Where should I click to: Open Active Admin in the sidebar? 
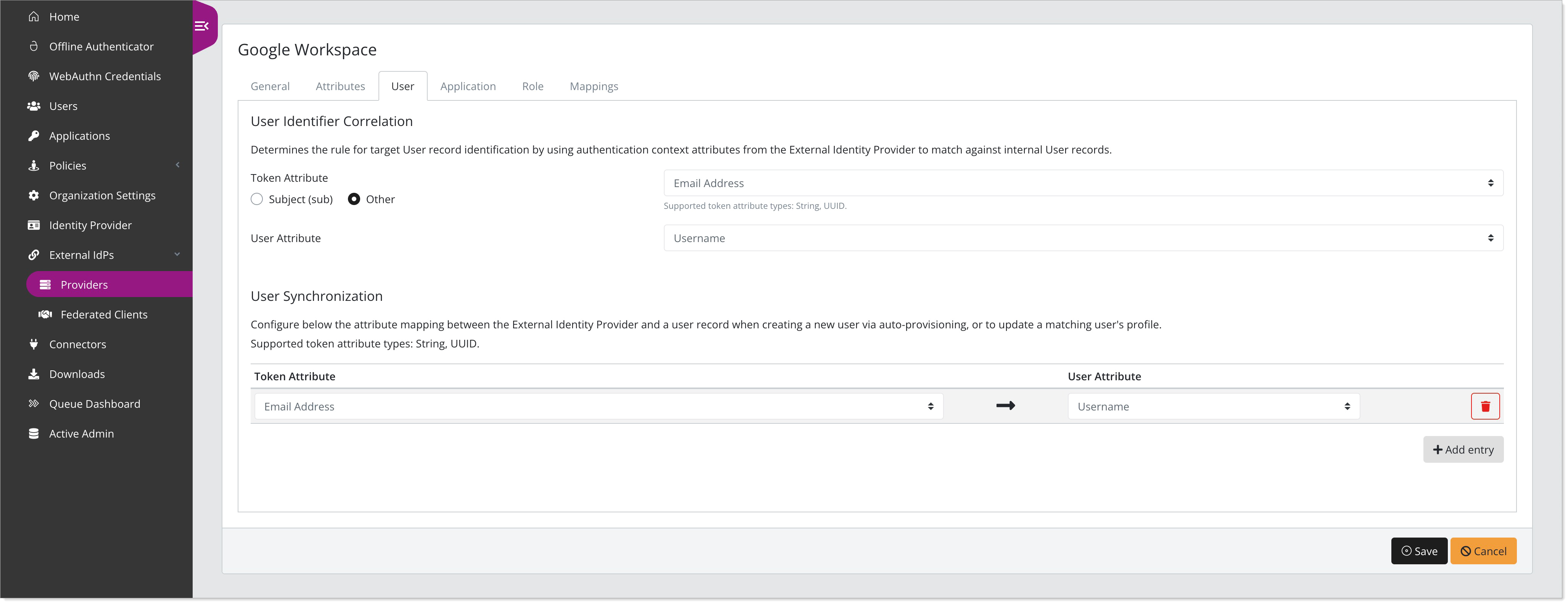pyautogui.click(x=82, y=433)
